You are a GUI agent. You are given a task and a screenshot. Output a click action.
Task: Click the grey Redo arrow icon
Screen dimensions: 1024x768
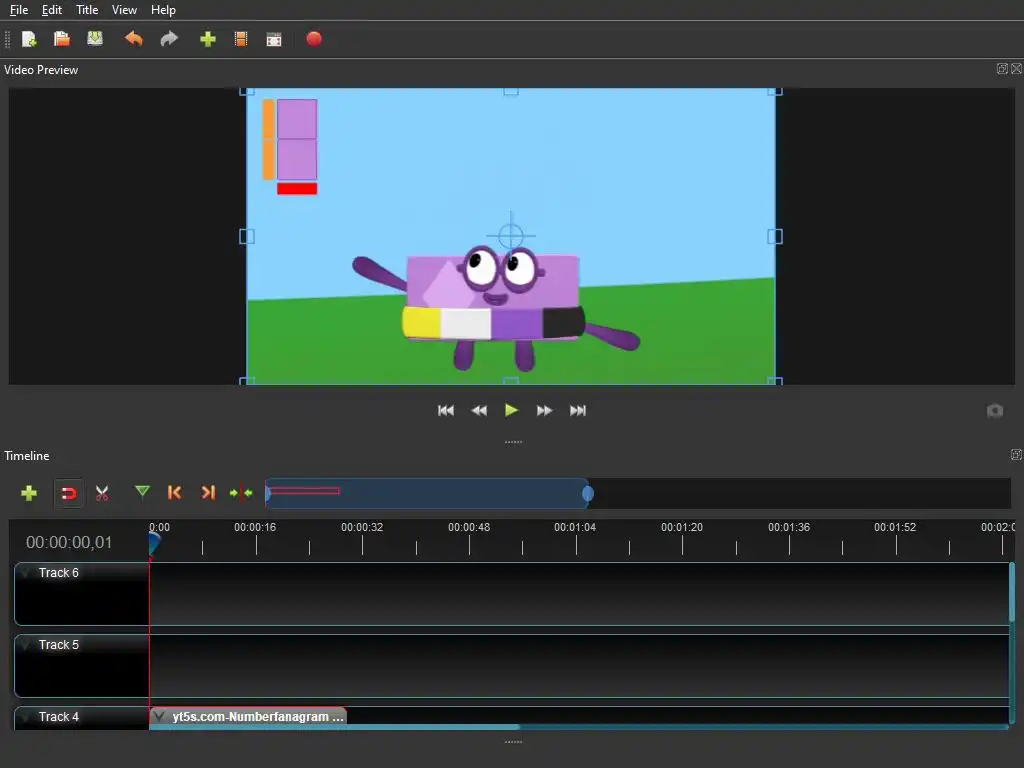click(x=169, y=39)
